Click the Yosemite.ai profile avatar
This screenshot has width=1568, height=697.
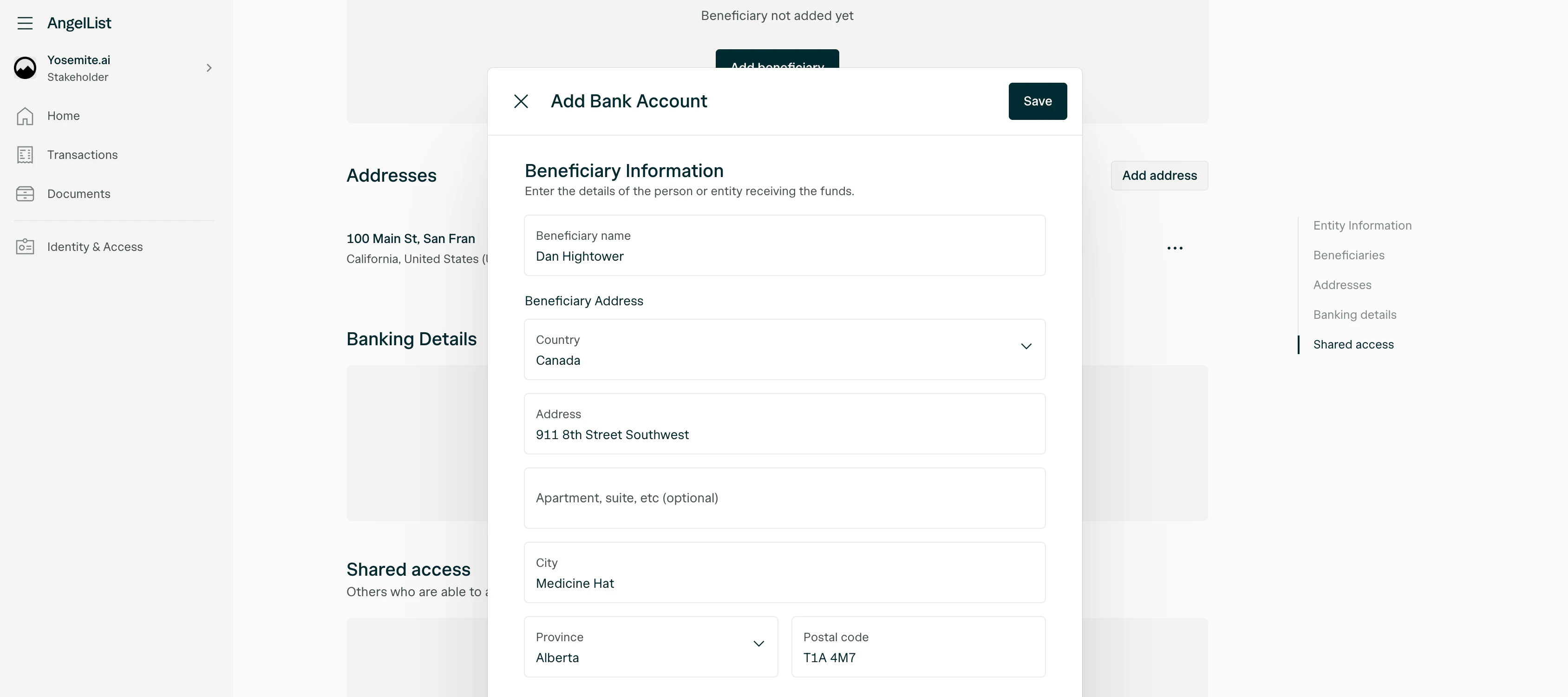[25, 67]
